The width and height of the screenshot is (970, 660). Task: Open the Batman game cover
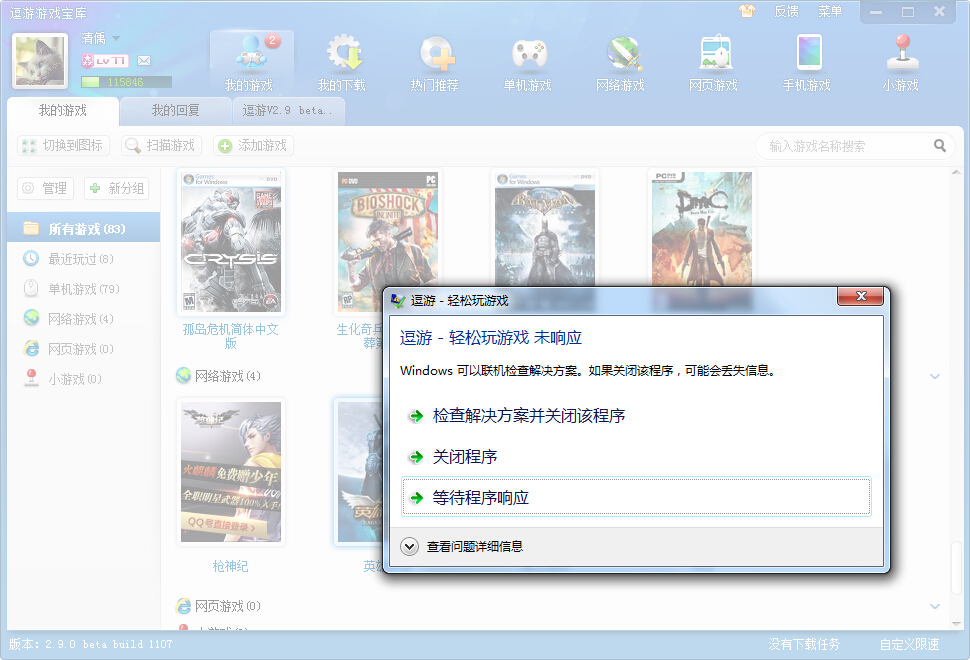pos(545,229)
